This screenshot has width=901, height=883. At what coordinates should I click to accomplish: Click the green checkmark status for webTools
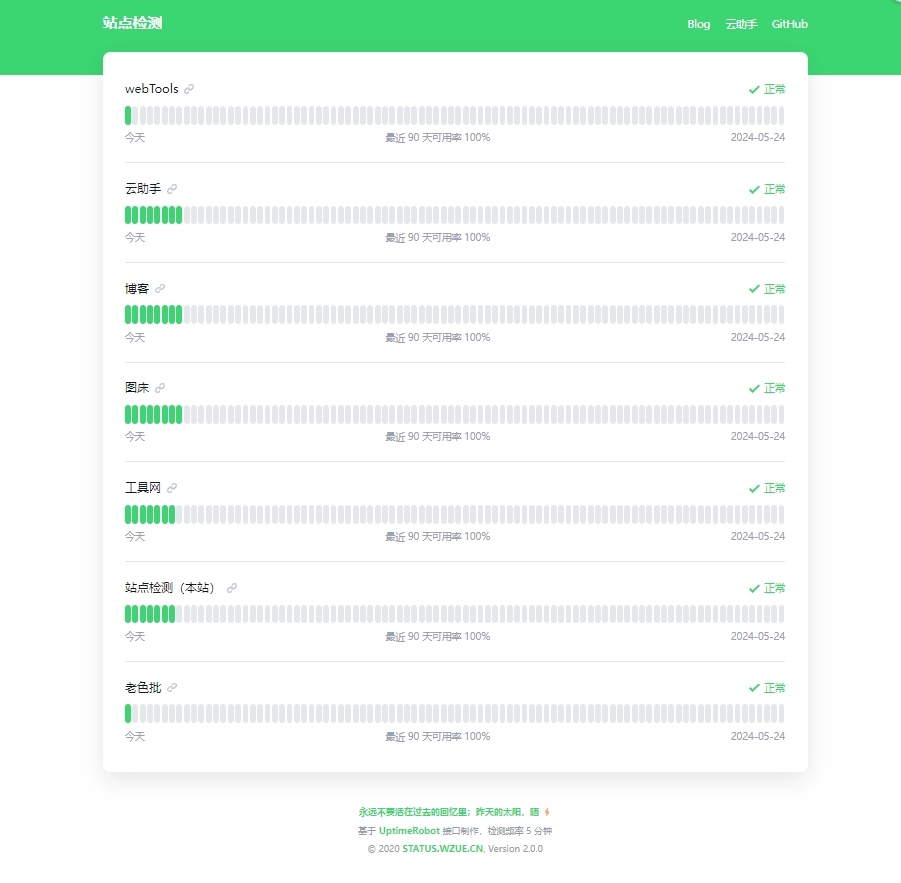tap(754, 89)
